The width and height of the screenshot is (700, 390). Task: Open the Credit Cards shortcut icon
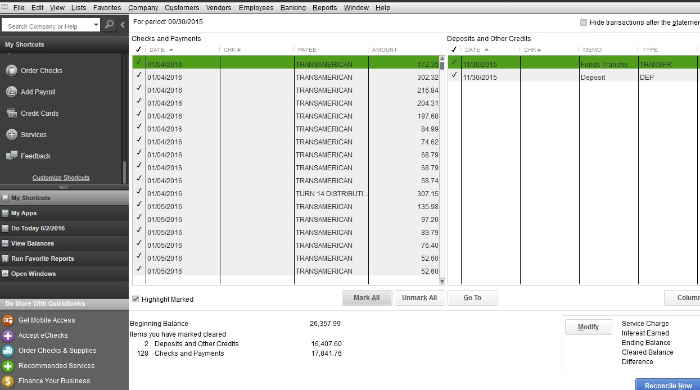coord(11,113)
